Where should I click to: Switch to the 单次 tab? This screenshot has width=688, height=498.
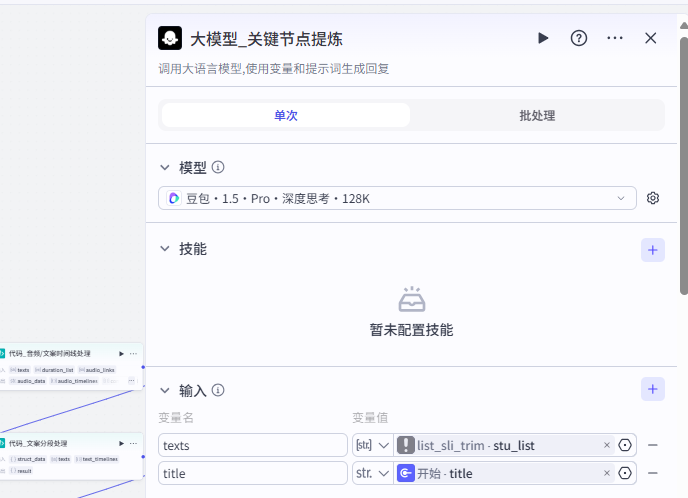pyautogui.click(x=286, y=115)
